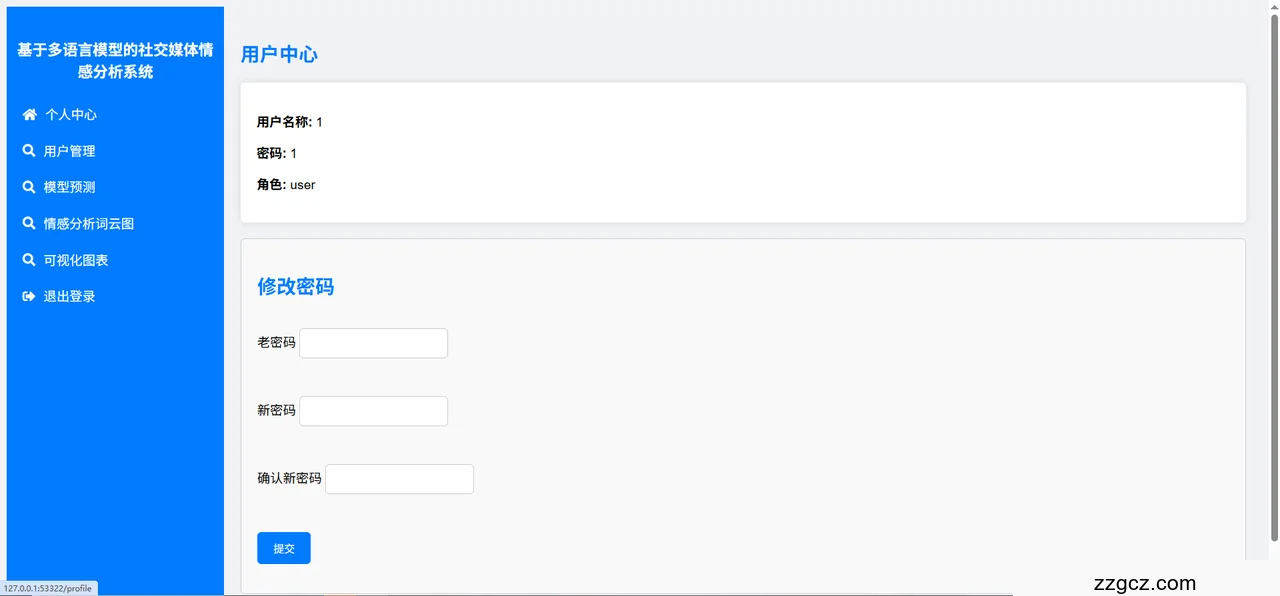Click the 修改密码 section heading
Screen dimensions: 1280x596
[295, 287]
